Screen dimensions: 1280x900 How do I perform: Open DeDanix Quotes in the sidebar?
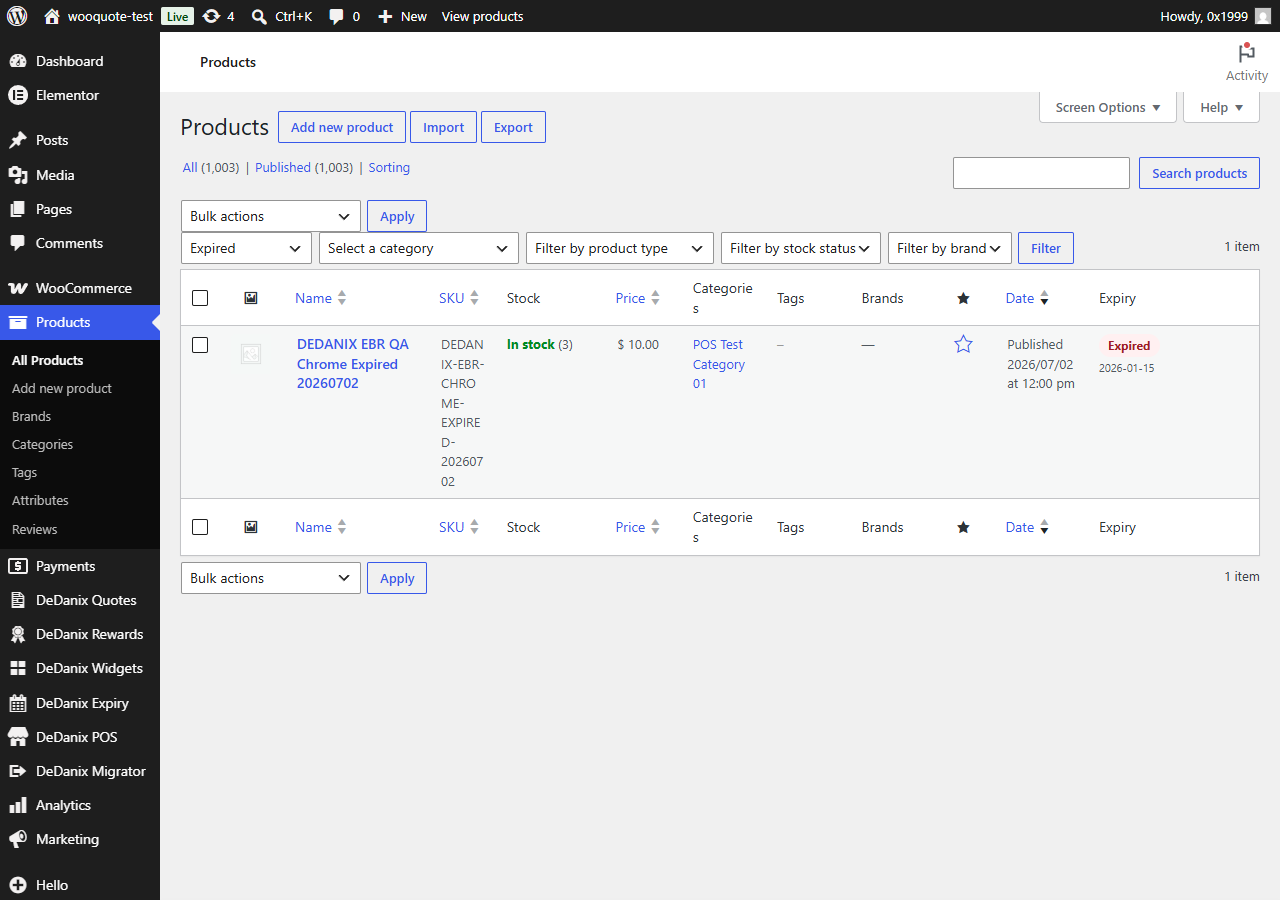pyautogui.click(x=80, y=600)
